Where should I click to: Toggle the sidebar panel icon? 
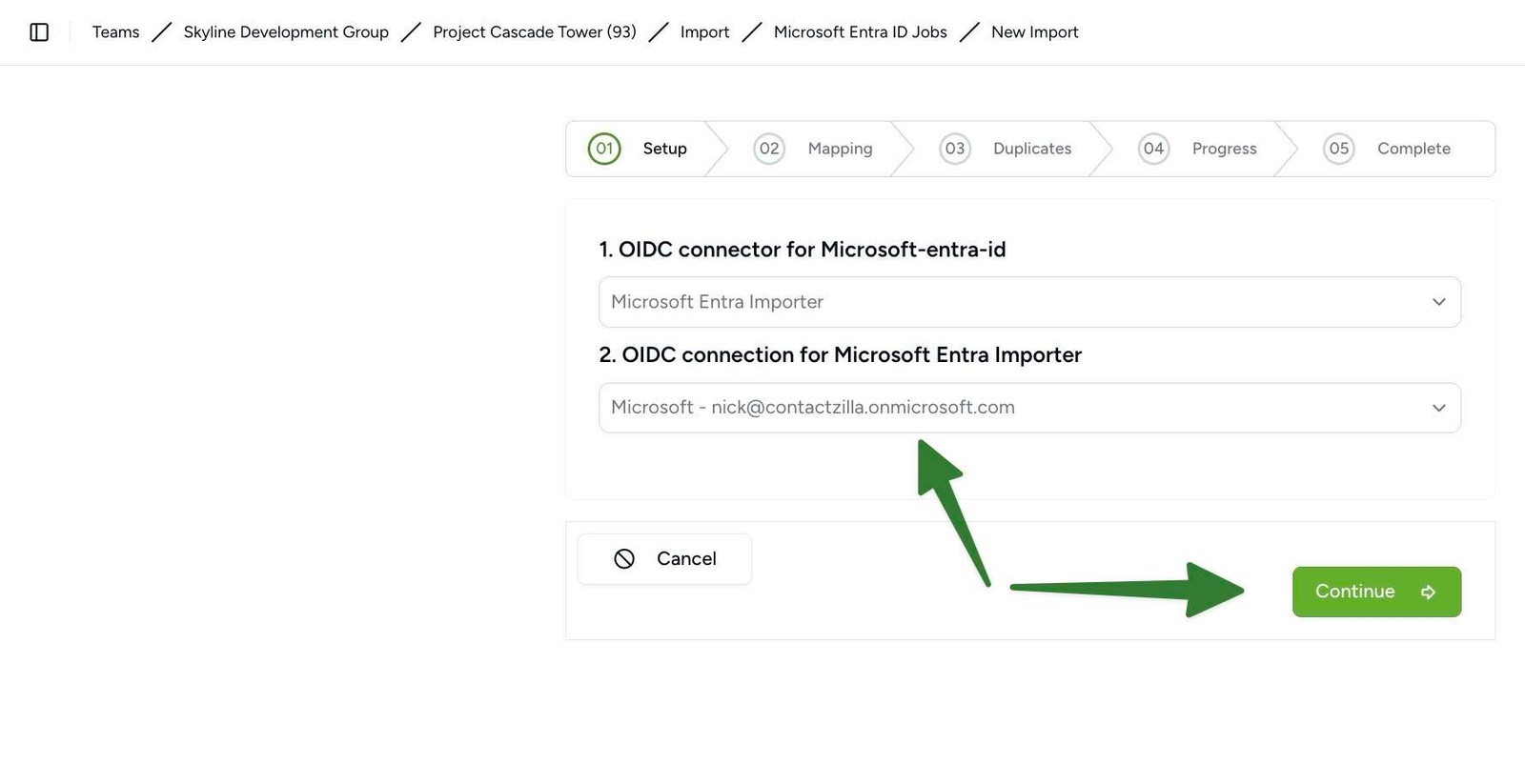pos(39,32)
